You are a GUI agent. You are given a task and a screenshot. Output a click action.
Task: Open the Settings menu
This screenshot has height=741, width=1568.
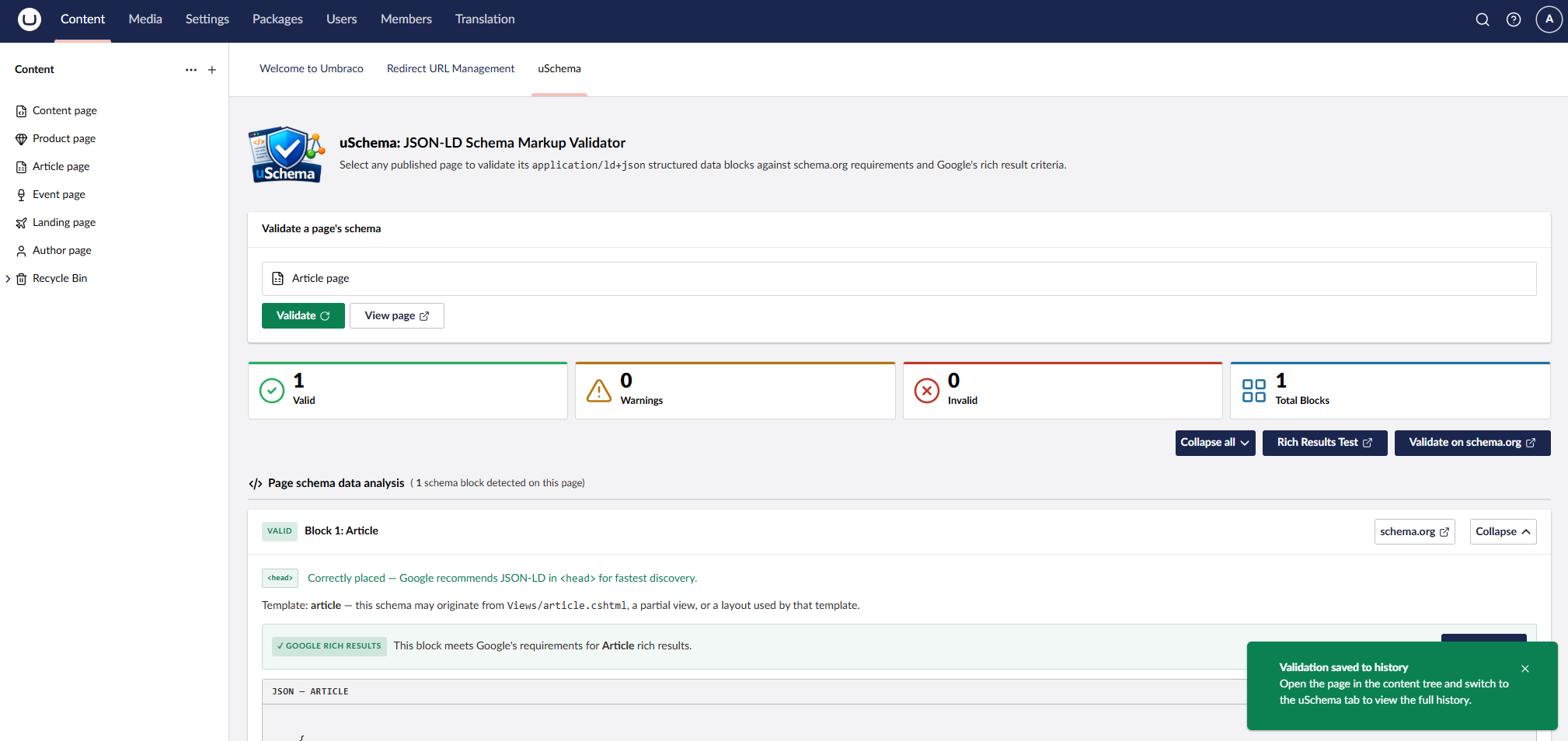click(x=206, y=19)
